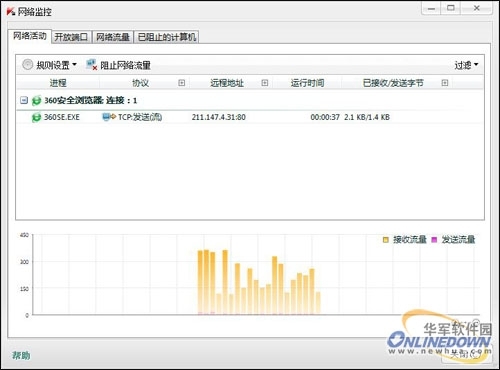The width and height of the screenshot is (500, 370).
Task: Collapse the 360安全浏览器 connection group
Action: 24,100
